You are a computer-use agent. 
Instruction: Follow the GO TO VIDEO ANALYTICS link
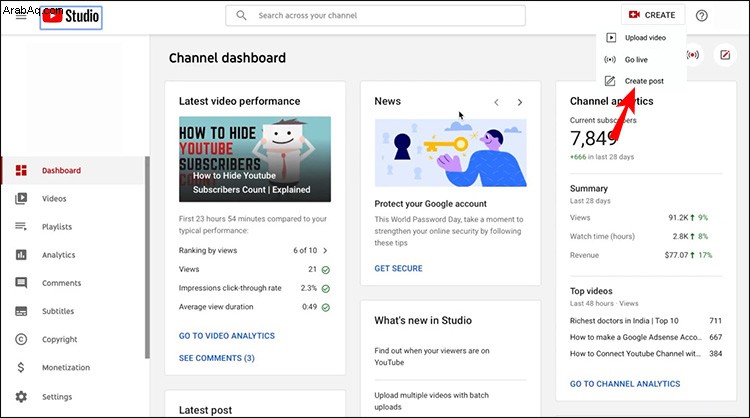pyautogui.click(x=227, y=336)
